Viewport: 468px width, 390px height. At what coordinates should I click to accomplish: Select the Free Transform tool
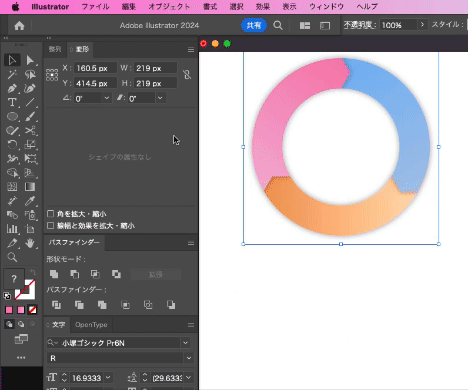tap(30, 159)
